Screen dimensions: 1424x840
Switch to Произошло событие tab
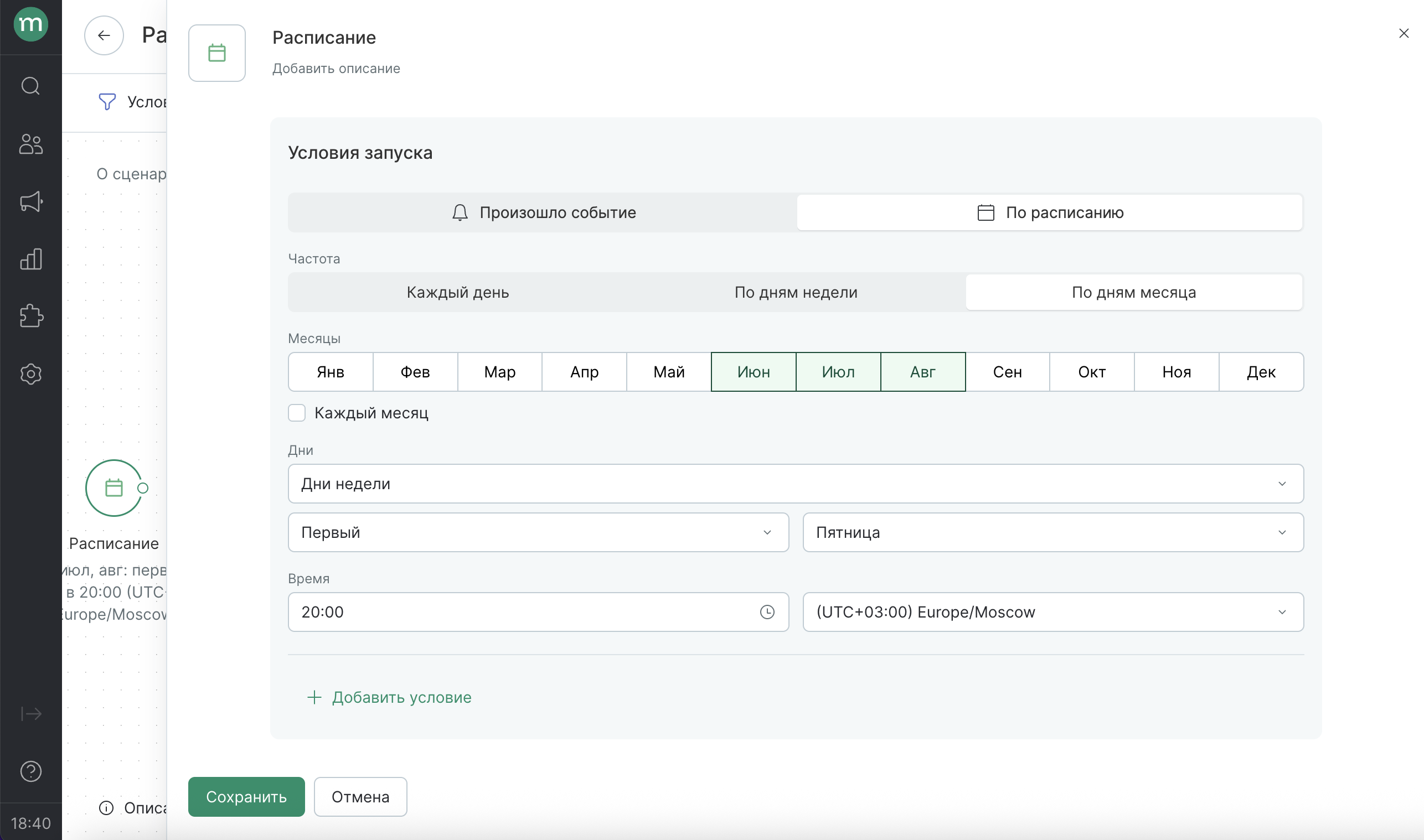[x=543, y=212]
